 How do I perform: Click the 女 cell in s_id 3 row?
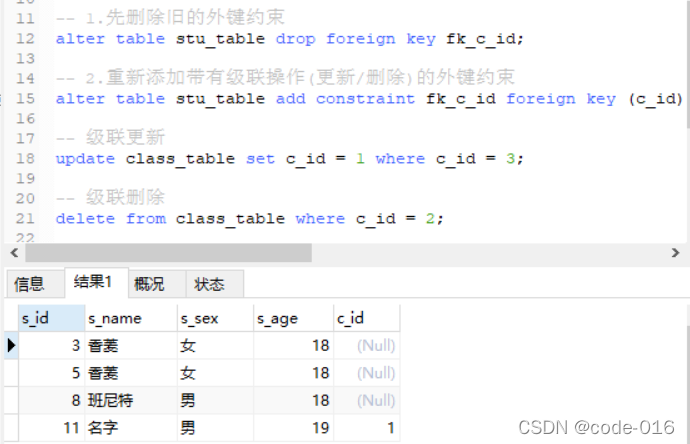tap(216, 345)
